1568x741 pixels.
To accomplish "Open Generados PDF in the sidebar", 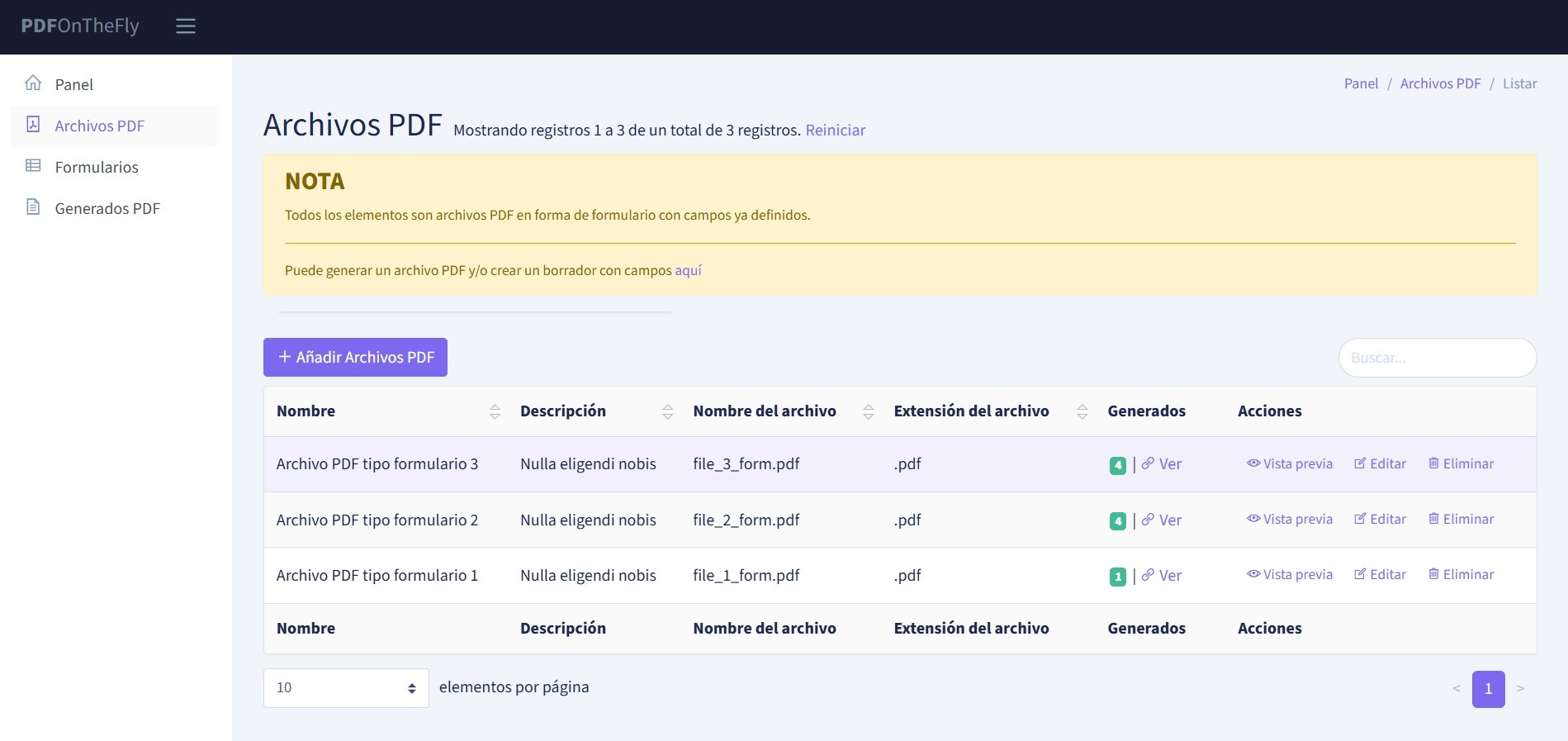I will (114, 208).
